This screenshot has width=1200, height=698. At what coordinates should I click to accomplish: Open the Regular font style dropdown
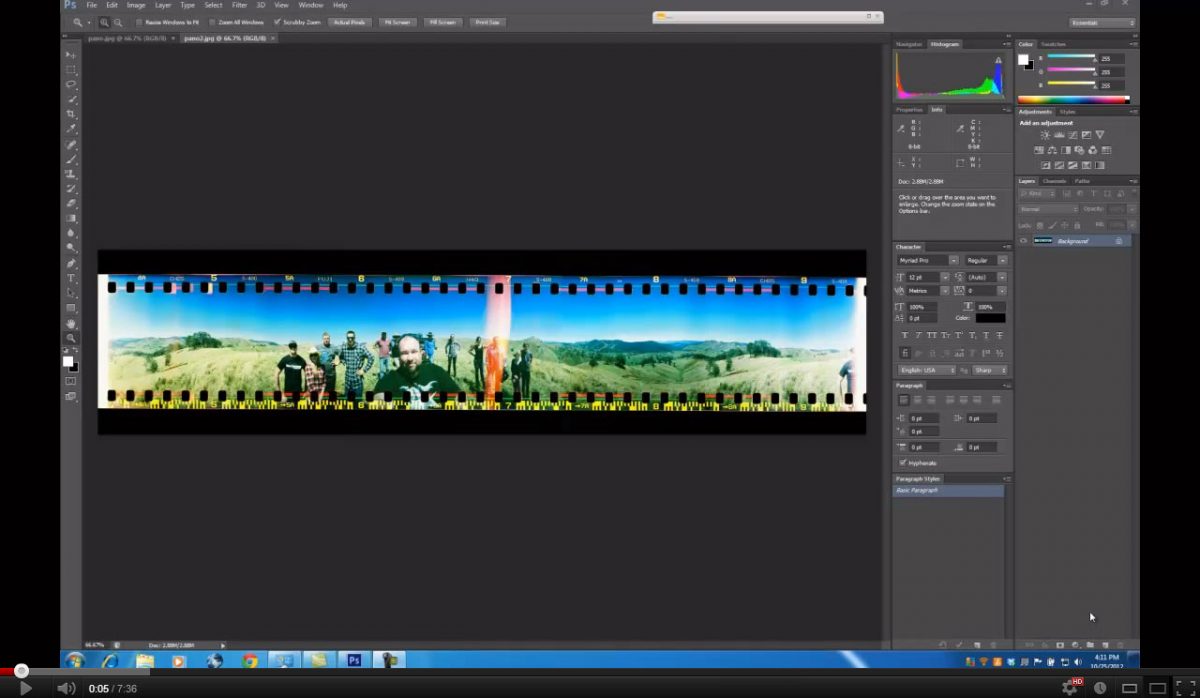click(986, 260)
